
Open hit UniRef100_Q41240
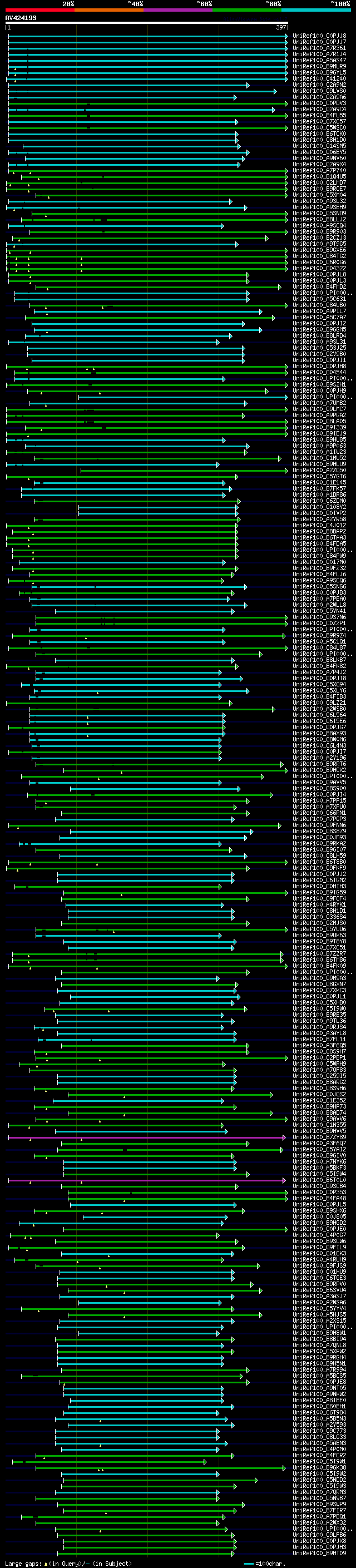pos(319,78)
